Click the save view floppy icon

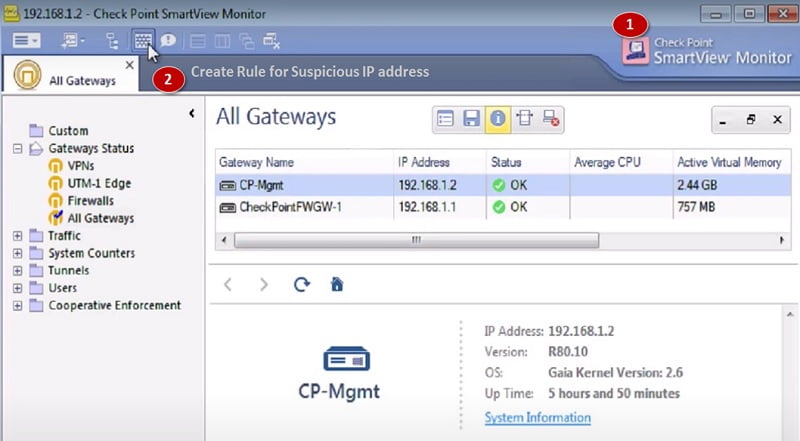pyautogui.click(x=471, y=119)
